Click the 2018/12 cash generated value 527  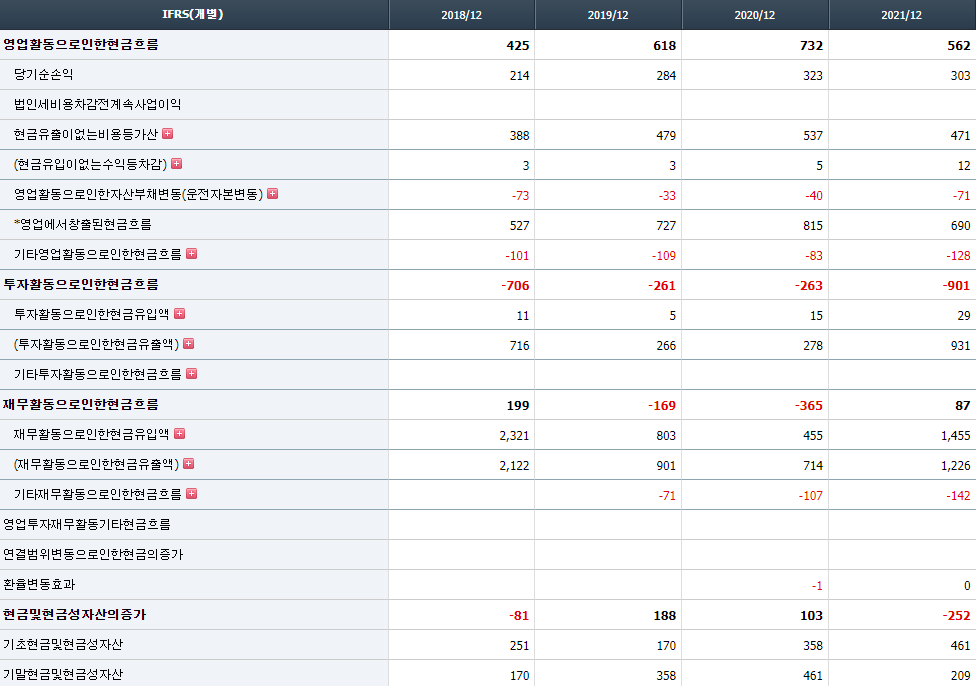pyautogui.click(x=519, y=226)
